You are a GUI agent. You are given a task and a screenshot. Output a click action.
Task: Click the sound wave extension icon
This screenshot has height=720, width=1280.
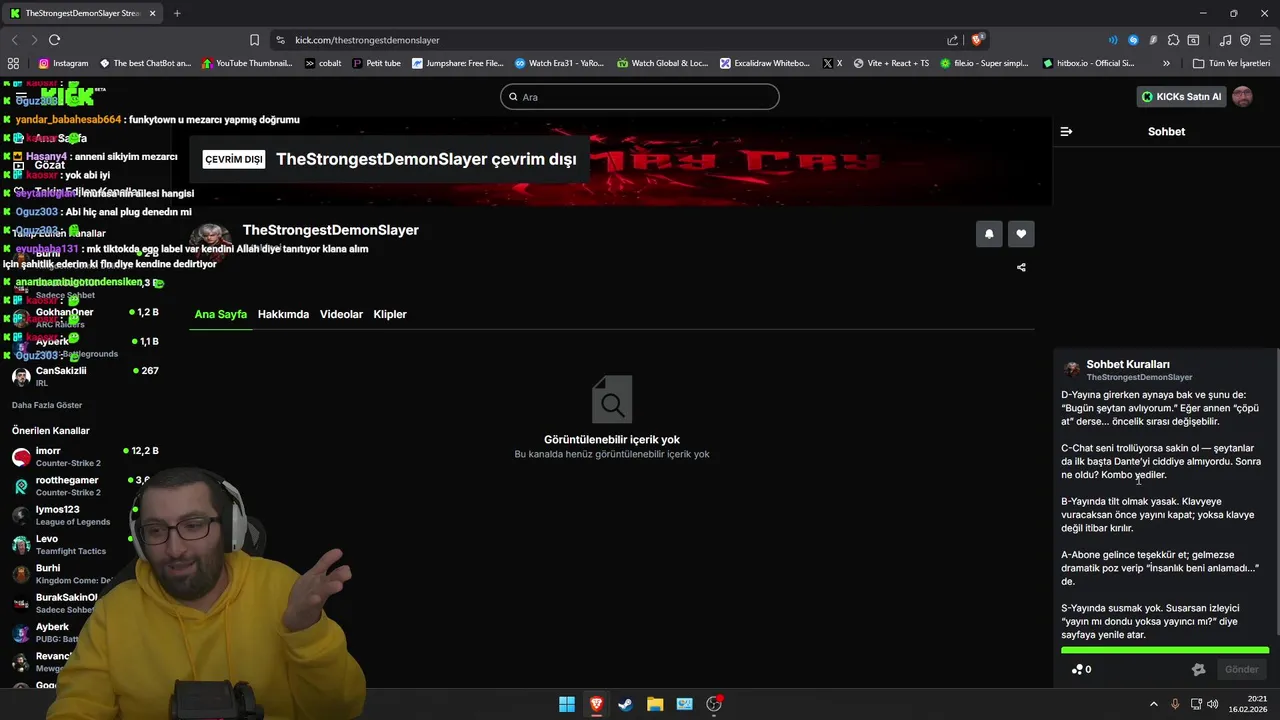point(1113,40)
